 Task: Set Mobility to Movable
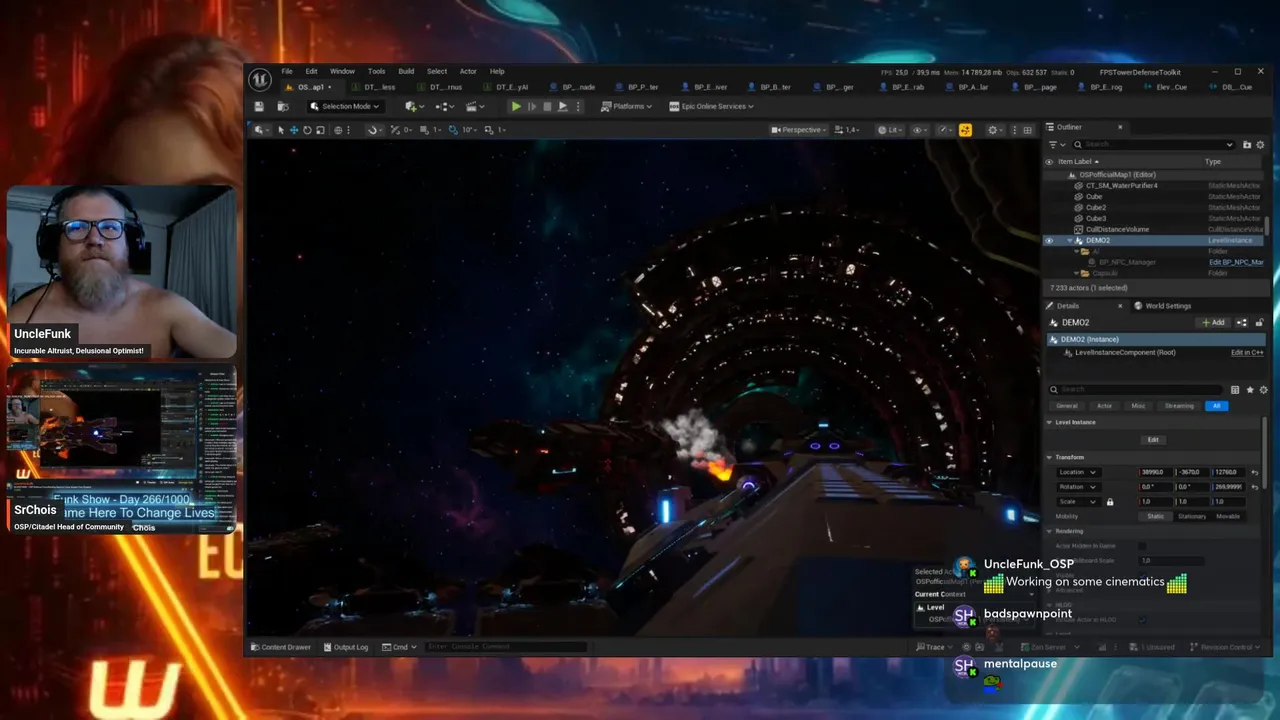click(x=1228, y=517)
